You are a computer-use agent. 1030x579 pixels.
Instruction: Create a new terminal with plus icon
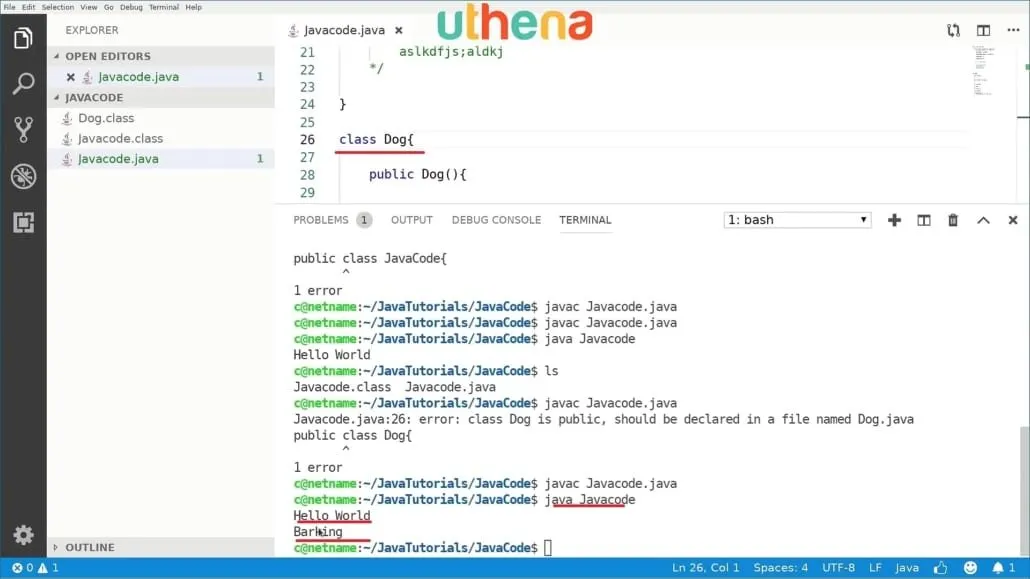coord(894,220)
